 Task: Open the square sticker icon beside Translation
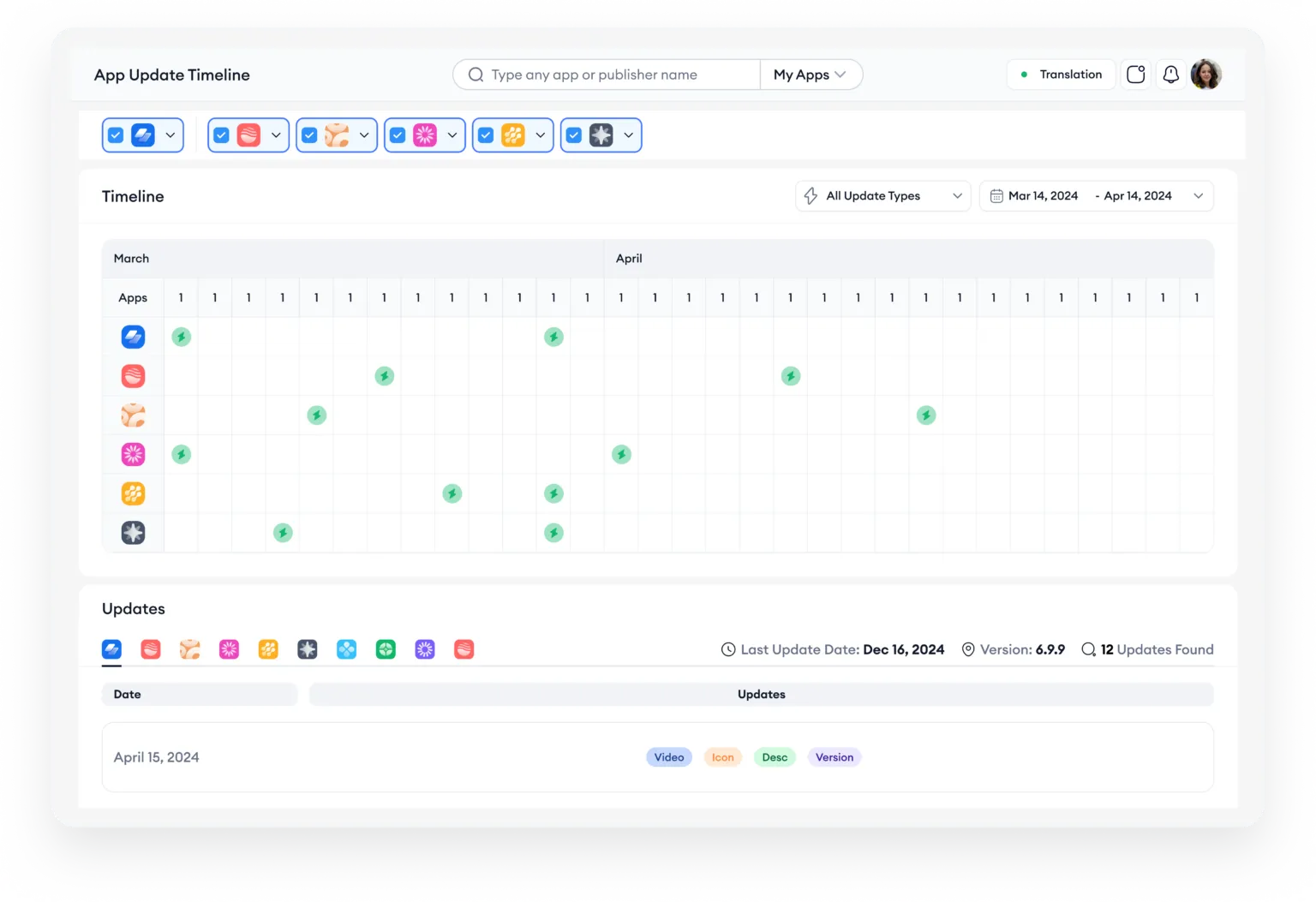[x=1135, y=75]
